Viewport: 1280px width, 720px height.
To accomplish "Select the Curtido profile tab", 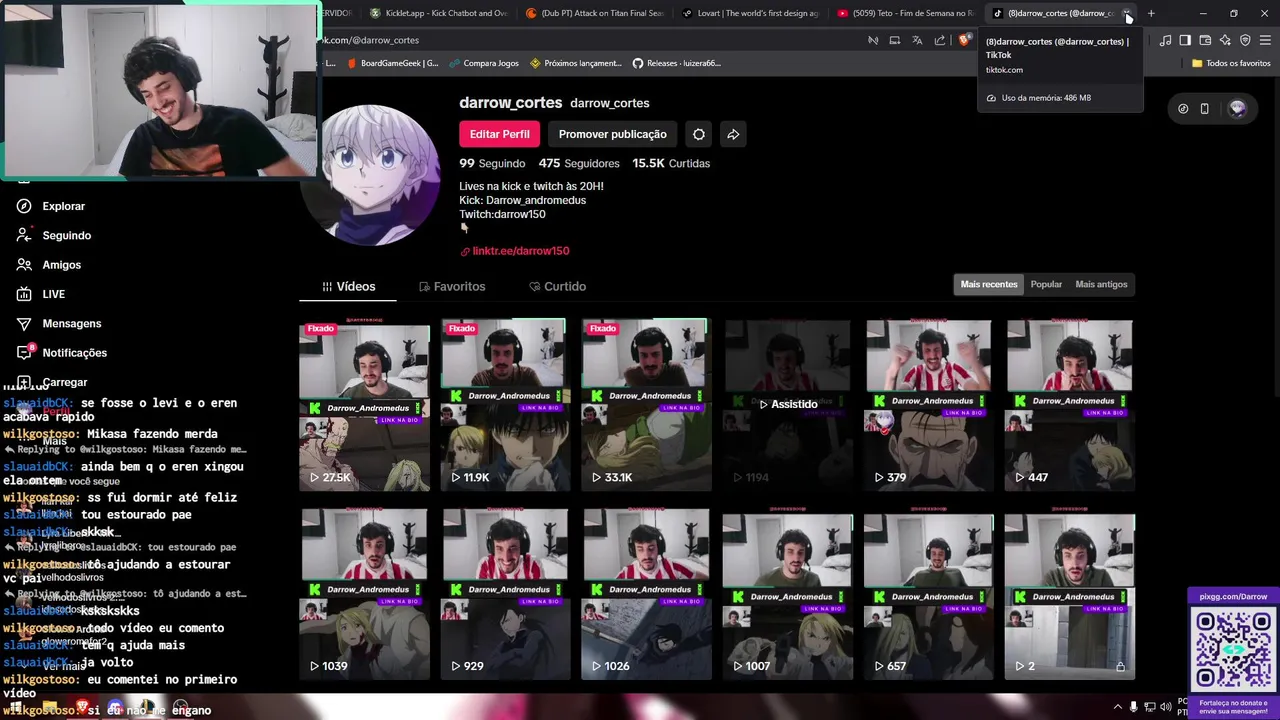I will click(x=557, y=286).
